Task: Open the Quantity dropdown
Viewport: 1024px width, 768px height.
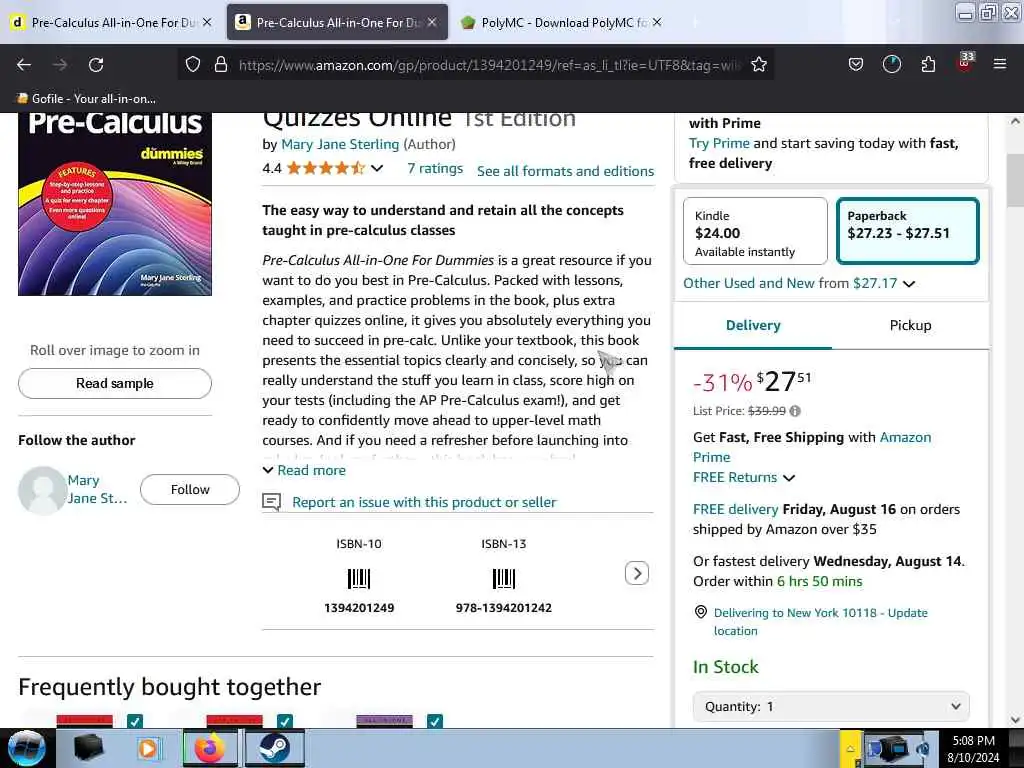Action: [x=831, y=707]
